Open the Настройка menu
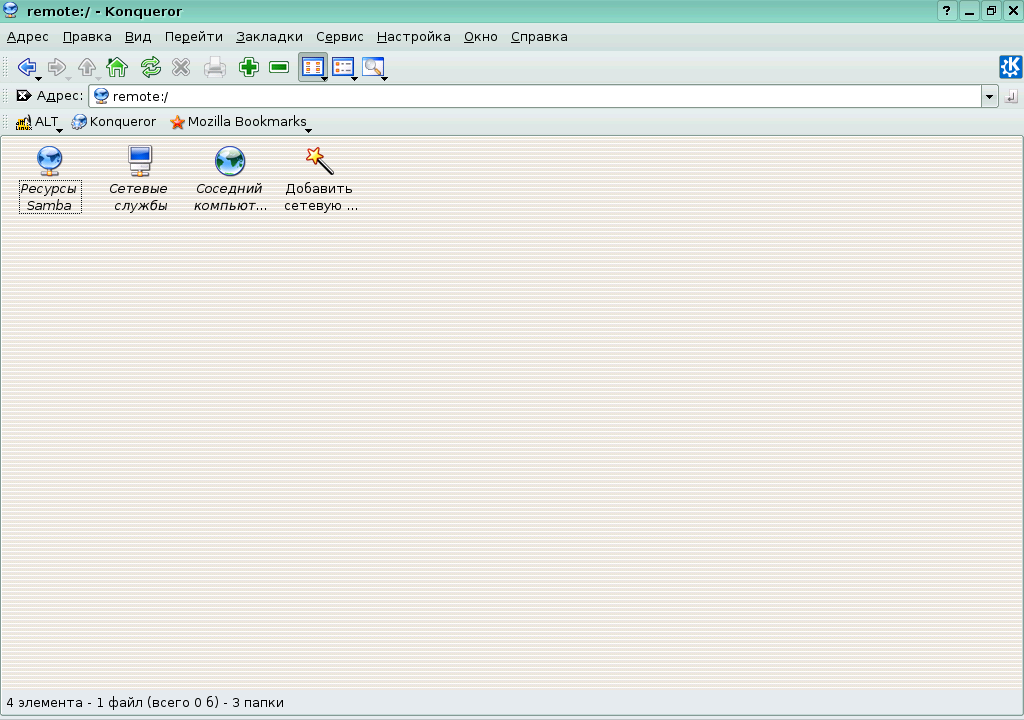Viewport: 1024px width, 720px height. 413,37
